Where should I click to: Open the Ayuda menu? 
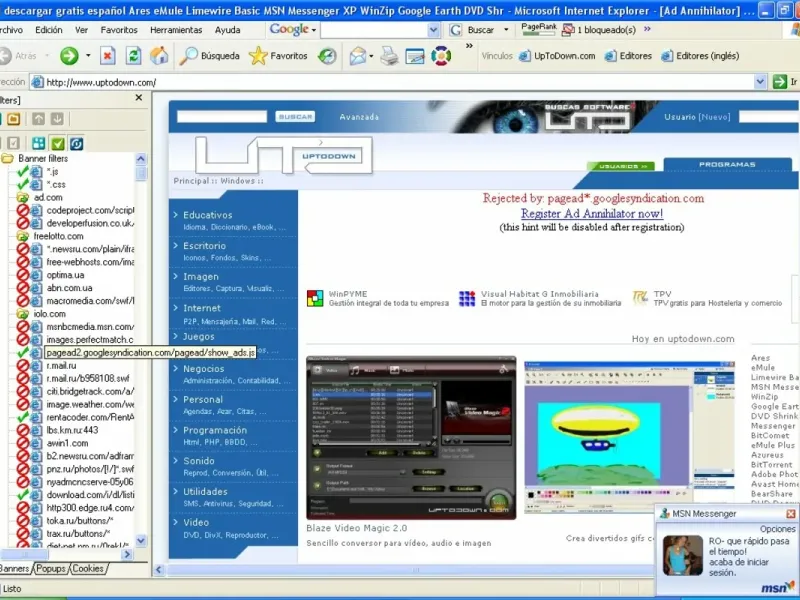tap(228, 30)
